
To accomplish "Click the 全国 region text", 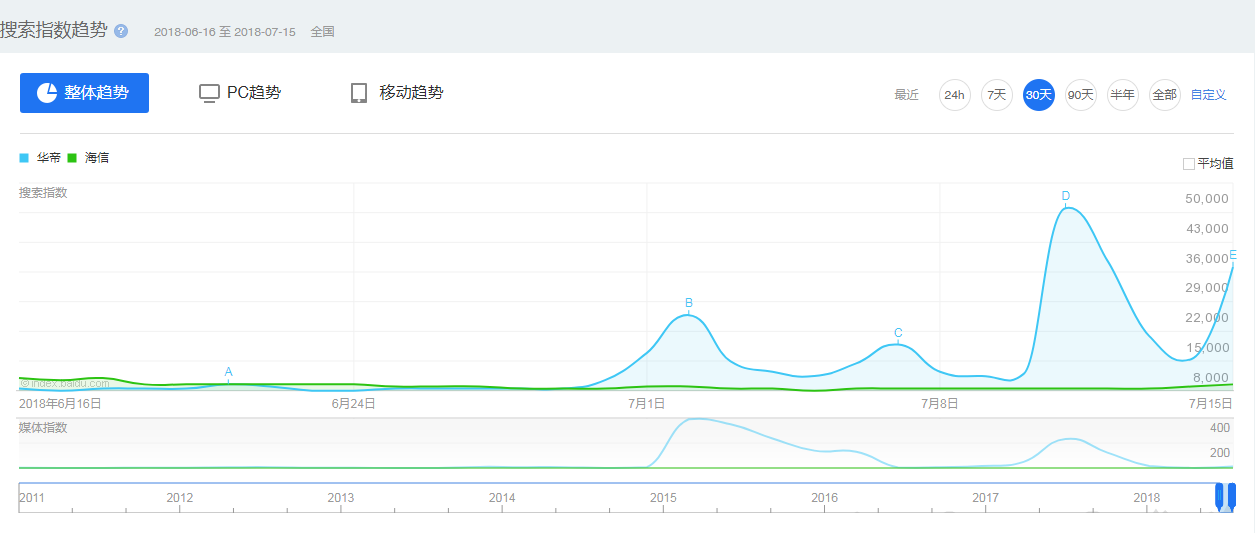I will [x=322, y=32].
